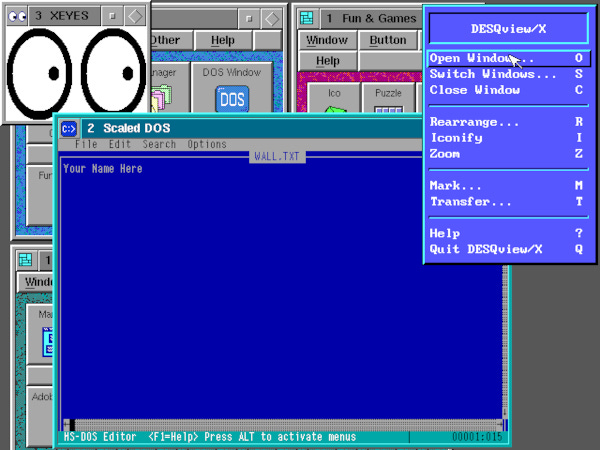
Task: Select Zoom in DESQview/X menu
Action: click(509, 154)
